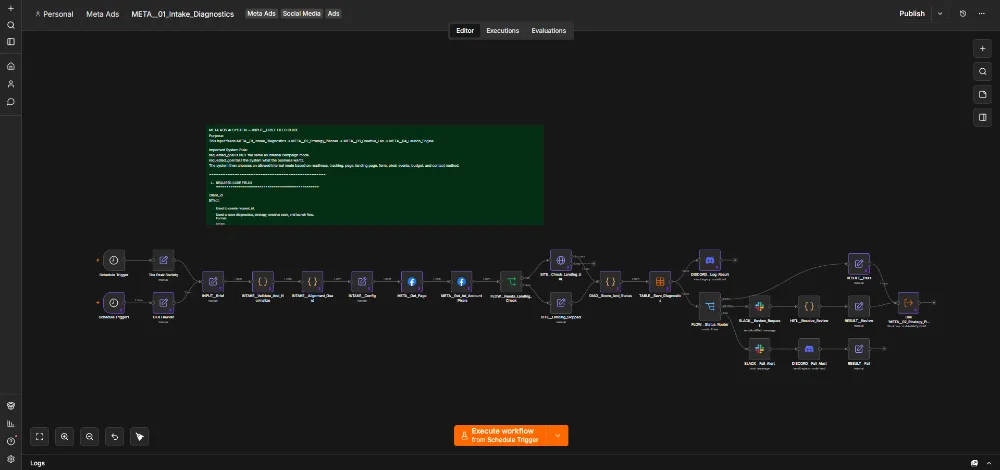1000x470 pixels.
Task: Open the INPUT__Brief edit node
Action: click(213, 281)
